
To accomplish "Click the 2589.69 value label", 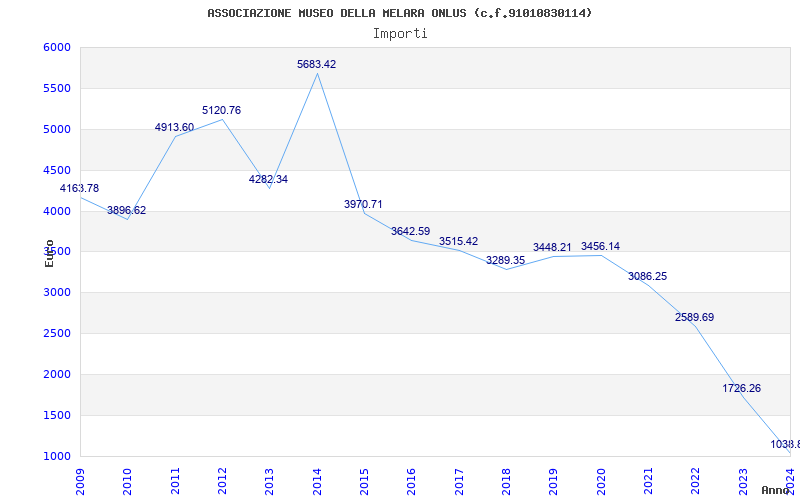I will 694,317.
